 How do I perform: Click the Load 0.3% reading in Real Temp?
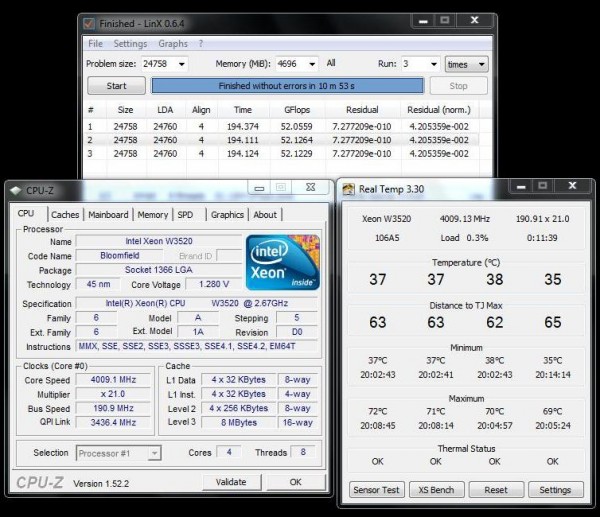point(464,238)
